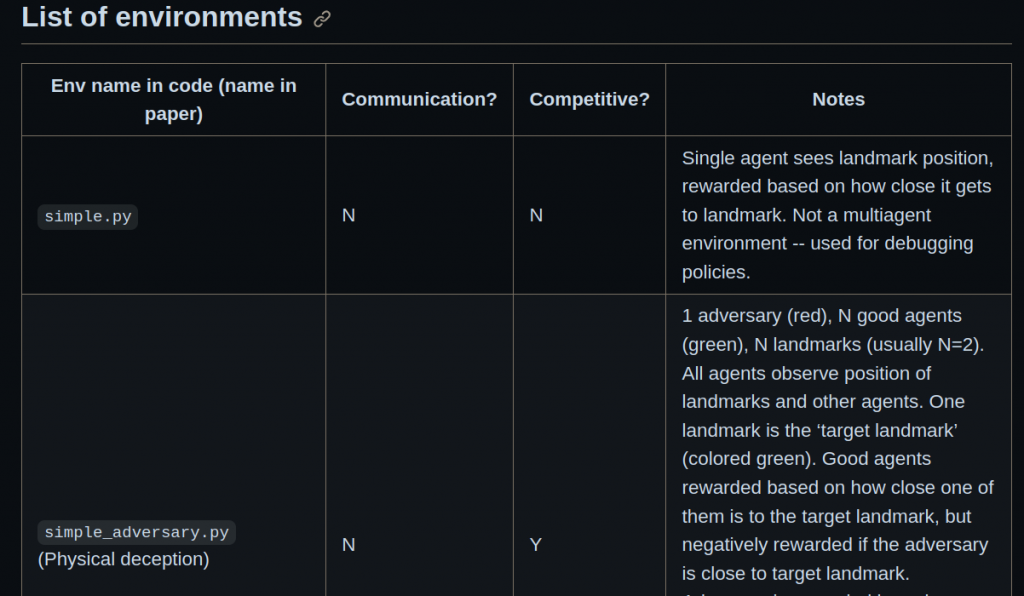Click the 'List of environments' heading

click(x=162, y=17)
